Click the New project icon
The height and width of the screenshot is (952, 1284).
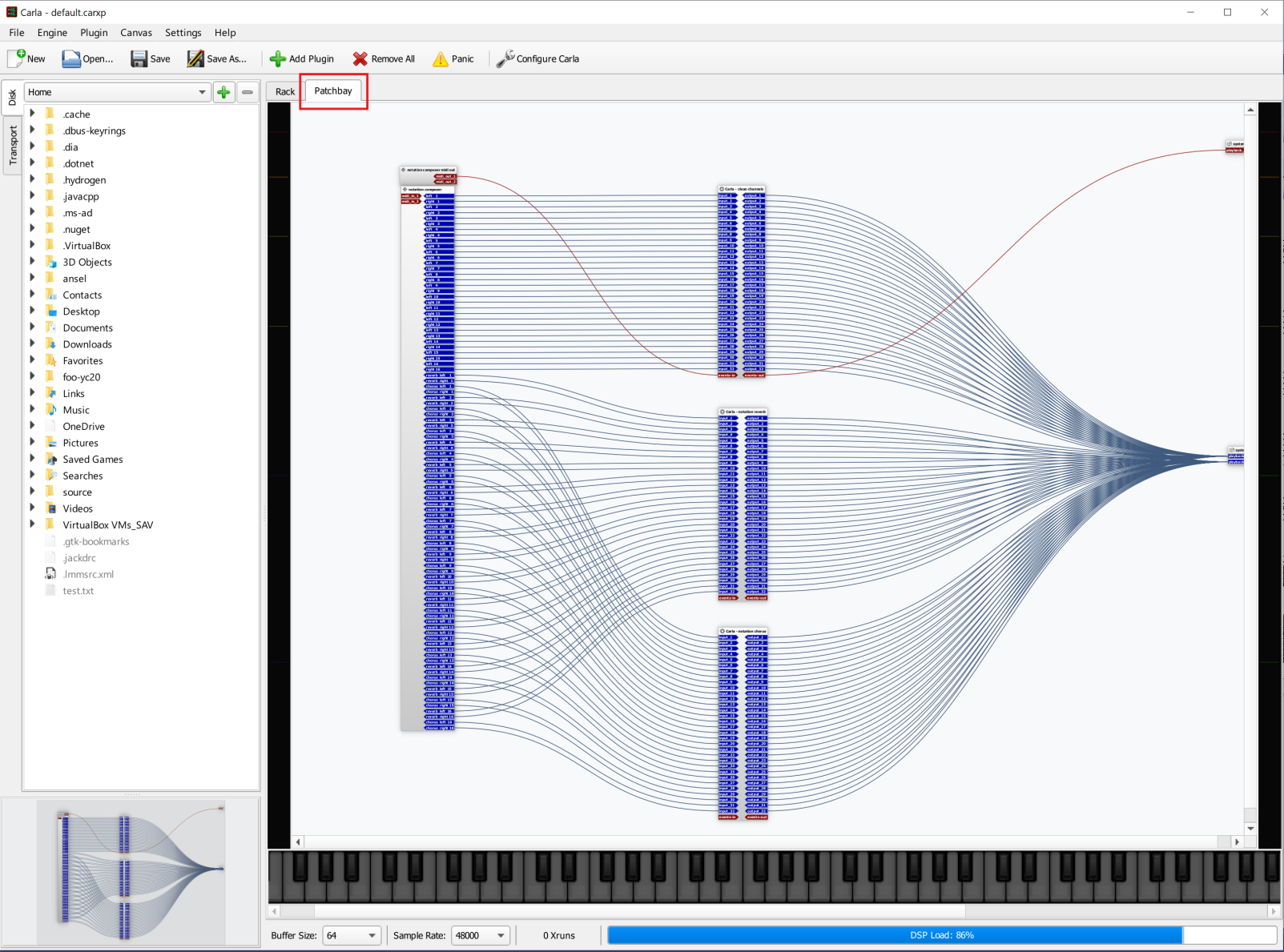(x=17, y=58)
